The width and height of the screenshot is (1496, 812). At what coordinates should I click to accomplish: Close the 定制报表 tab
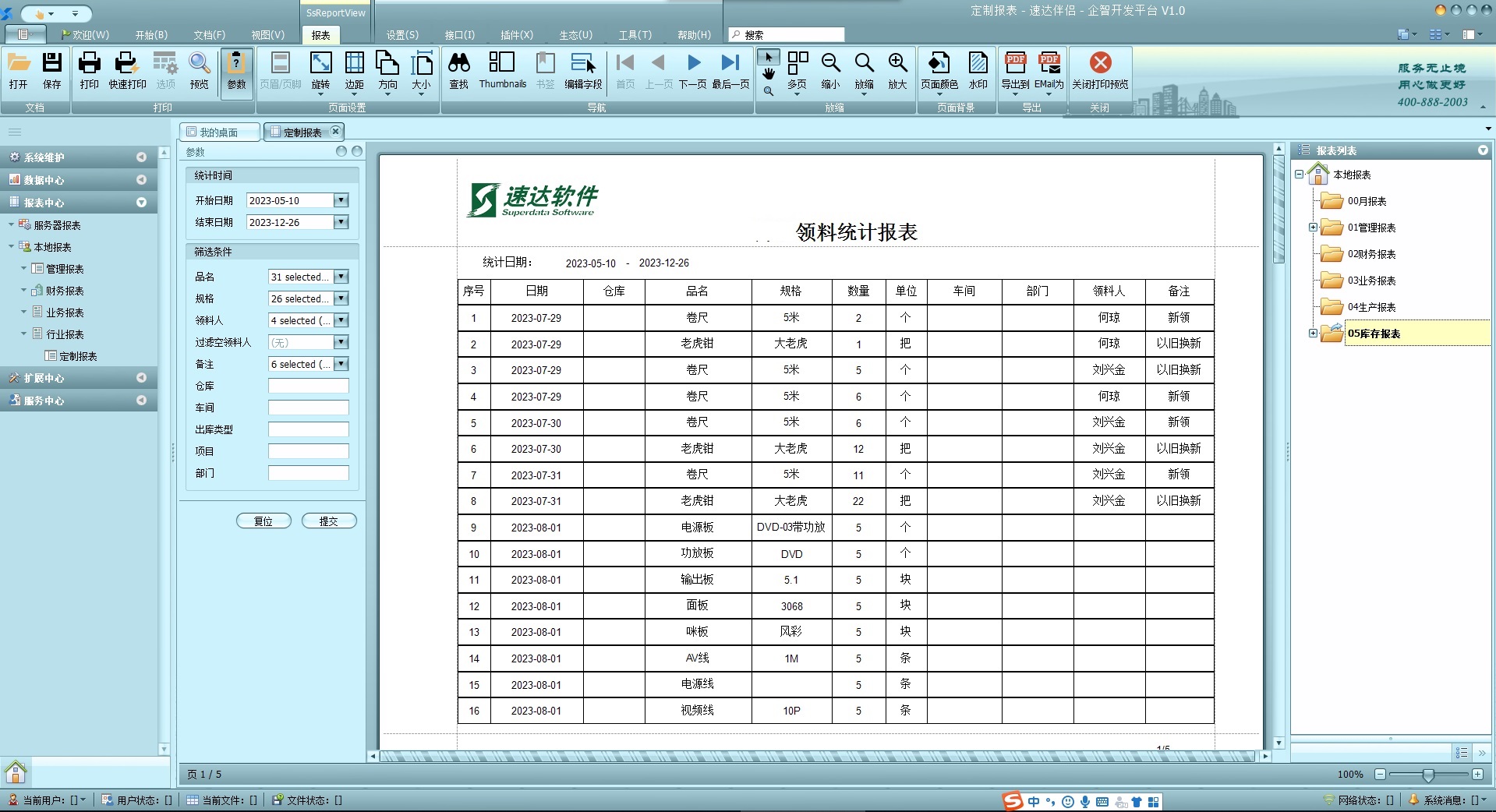(335, 131)
